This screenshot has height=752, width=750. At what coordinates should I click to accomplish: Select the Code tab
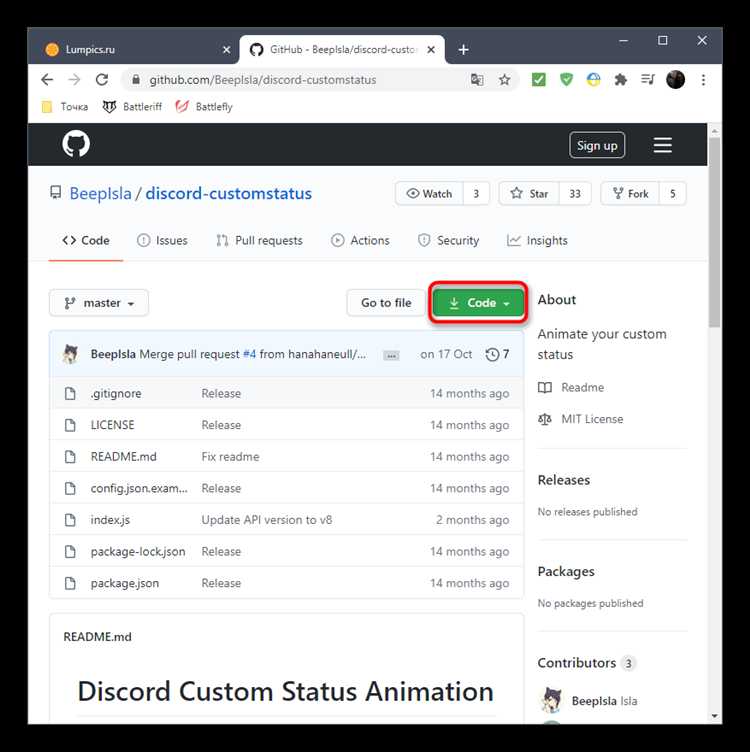point(86,240)
